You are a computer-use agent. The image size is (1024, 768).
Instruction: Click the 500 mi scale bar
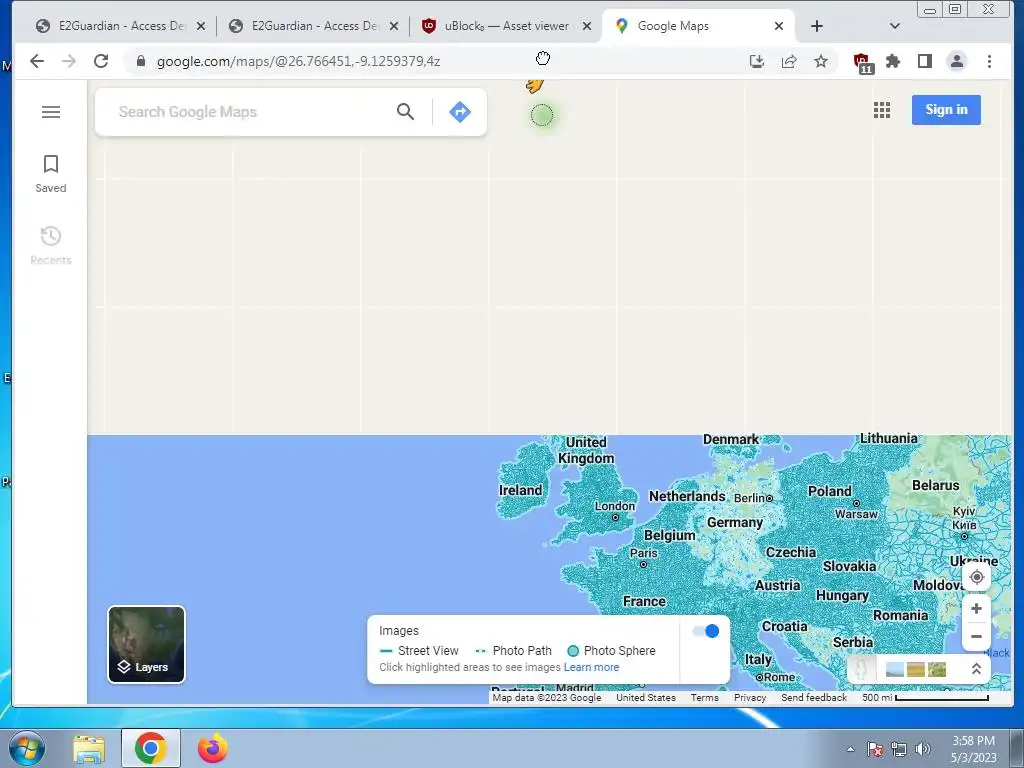(925, 697)
